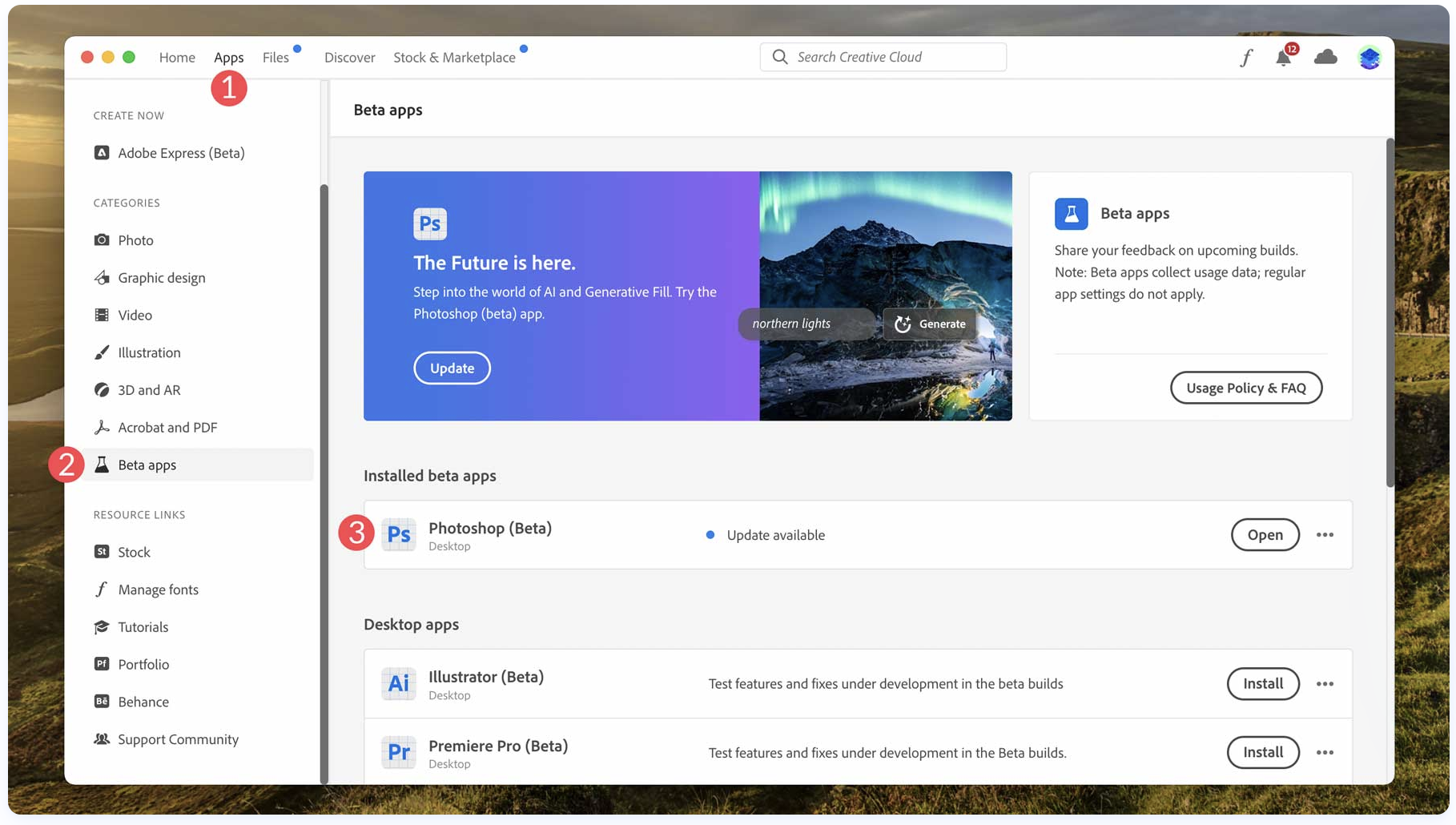Click the Ps icon in the banner
This screenshot has width=1456, height=825.
click(x=430, y=223)
